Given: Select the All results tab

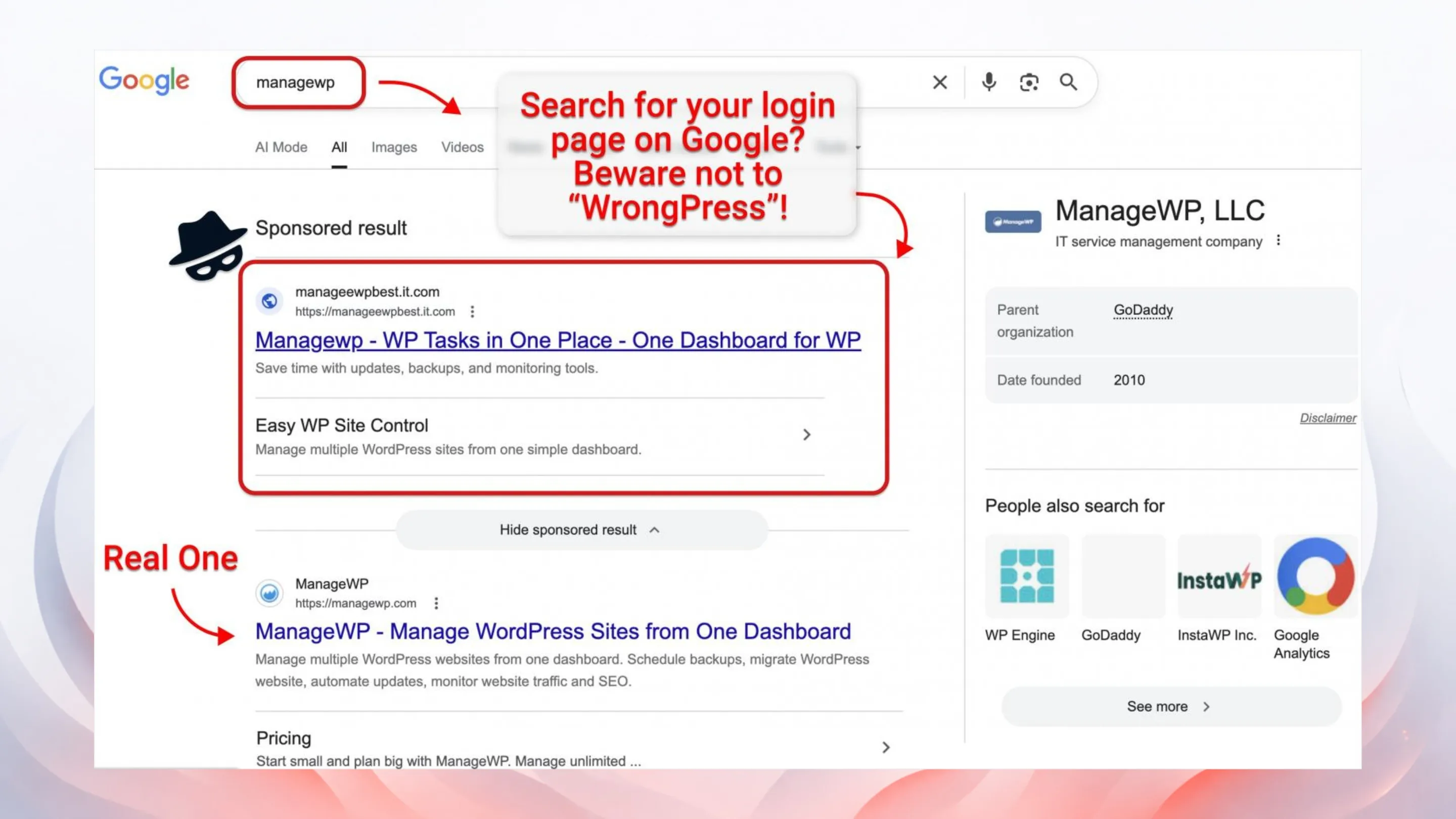Looking at the screenshot, I should [339, 147].
